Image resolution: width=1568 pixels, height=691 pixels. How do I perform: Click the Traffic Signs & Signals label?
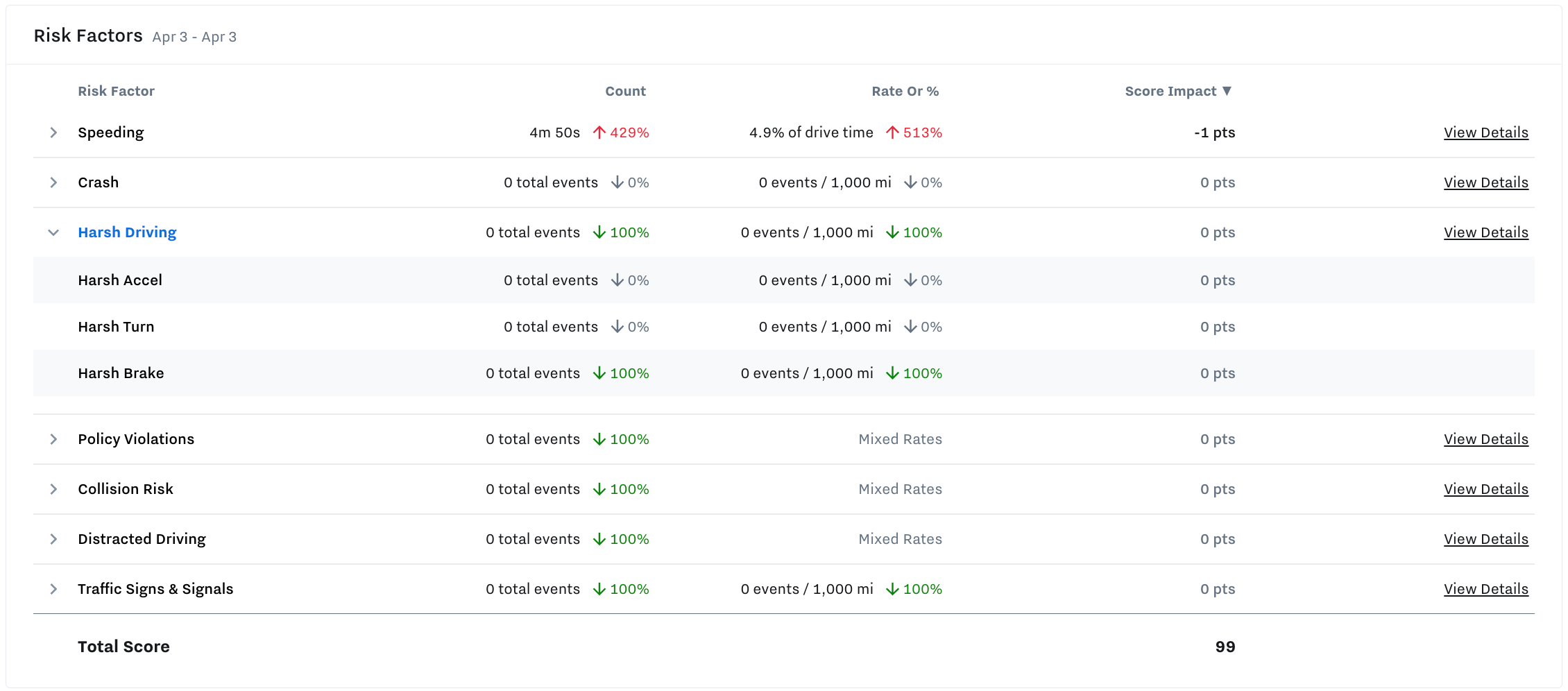pos(155,589)
